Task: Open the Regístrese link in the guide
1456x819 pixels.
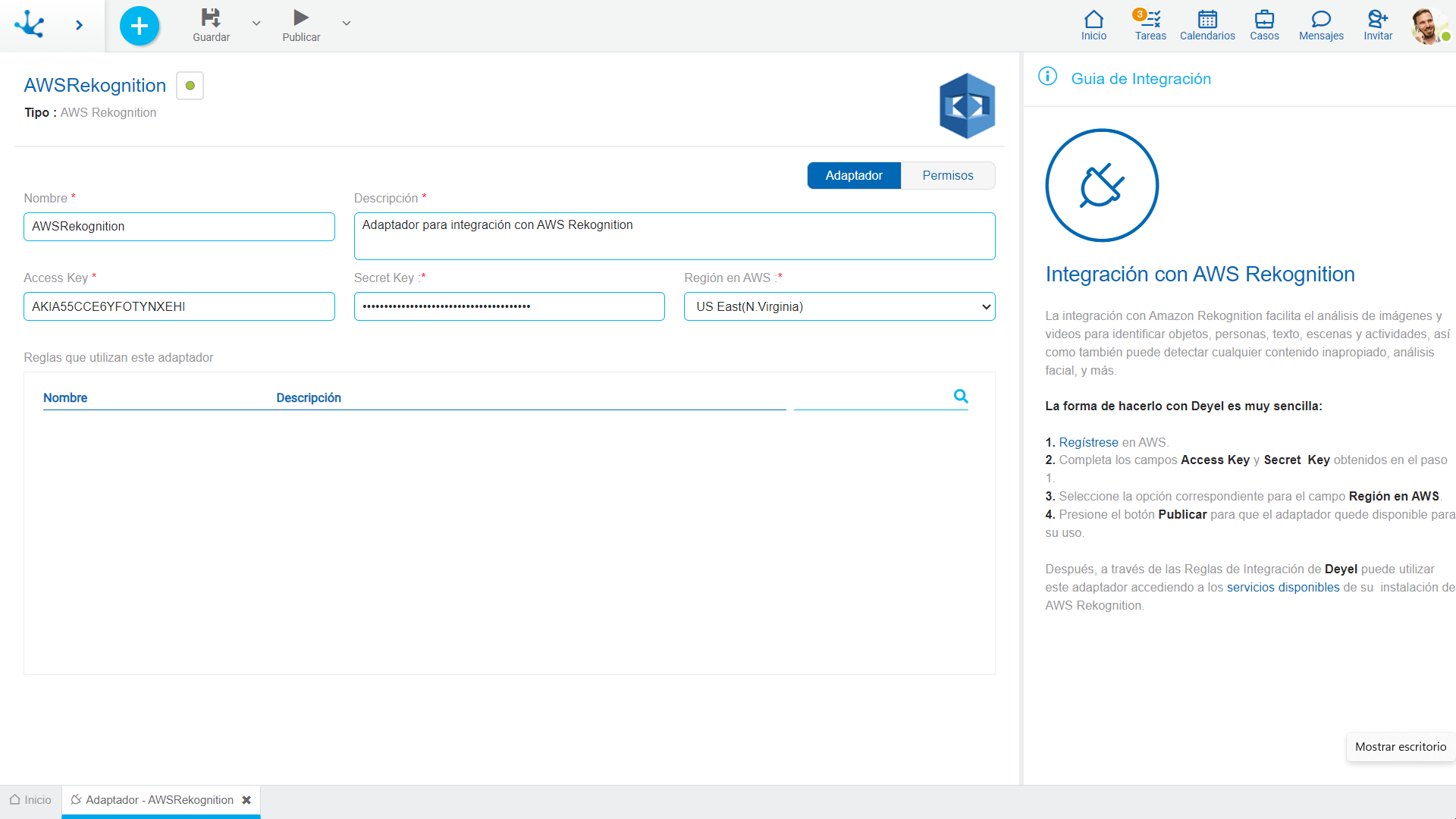Action: coord(1088,442)
